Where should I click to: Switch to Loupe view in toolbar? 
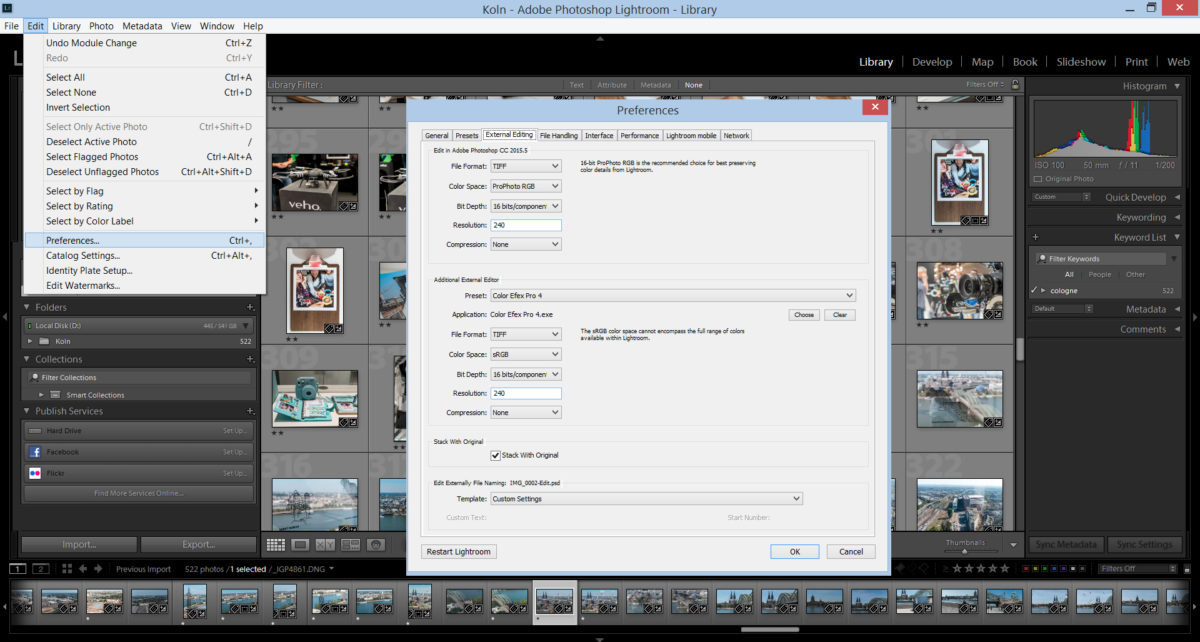pos(300,545)
